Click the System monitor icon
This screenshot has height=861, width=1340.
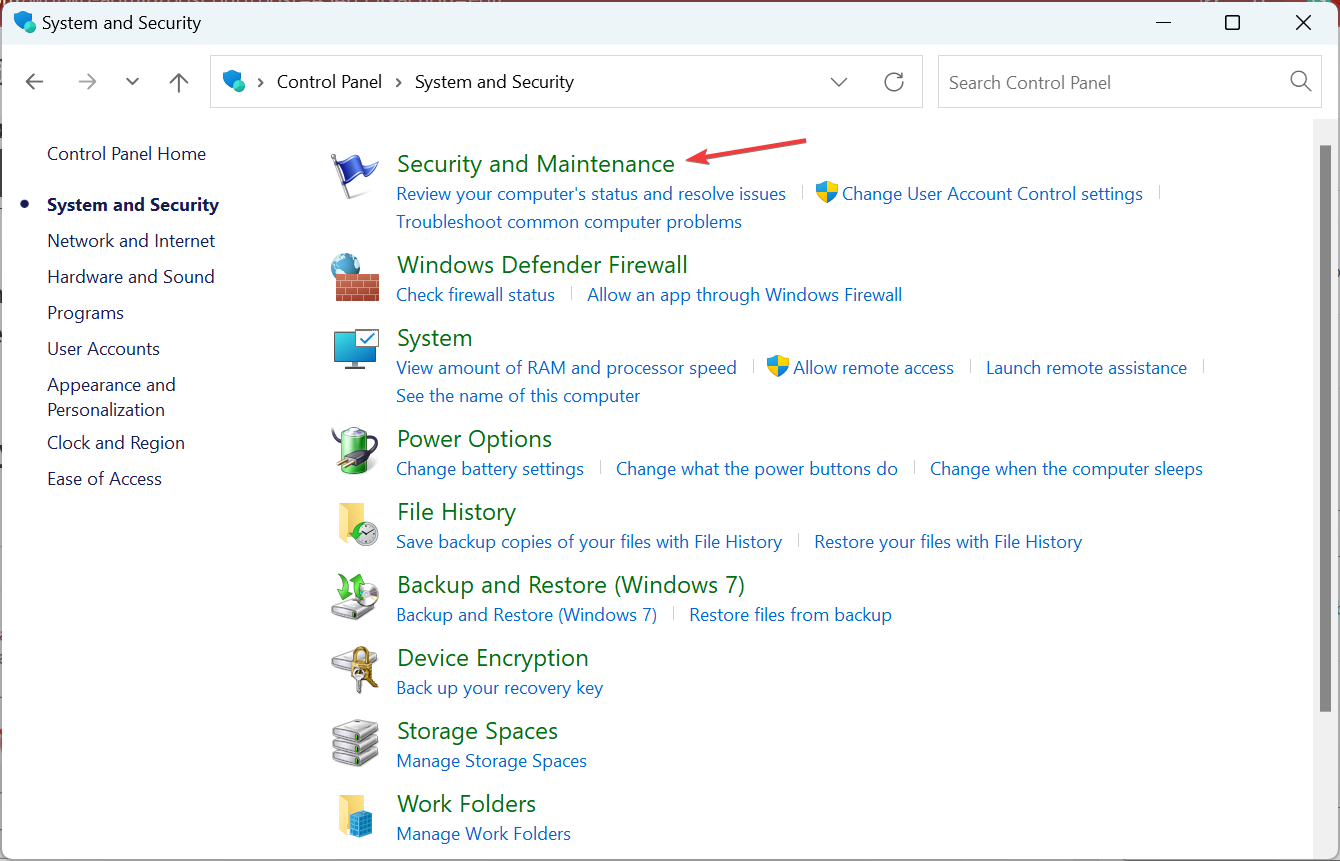point(355,350)
